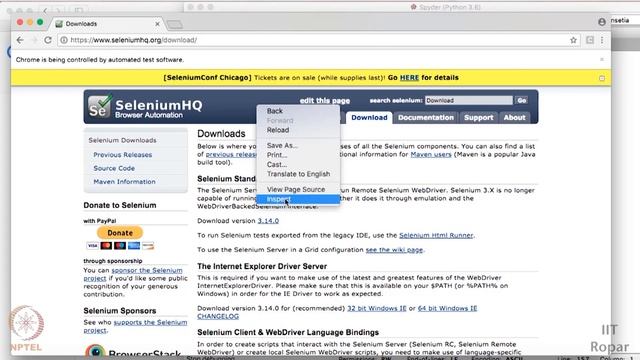This screenshot has height=360, width=640.
Task: Click the credit card logos image
Action: point(120,246)
